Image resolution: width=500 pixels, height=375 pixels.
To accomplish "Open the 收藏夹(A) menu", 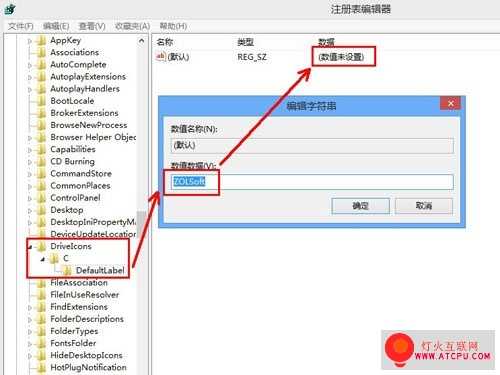I will 132,26.
